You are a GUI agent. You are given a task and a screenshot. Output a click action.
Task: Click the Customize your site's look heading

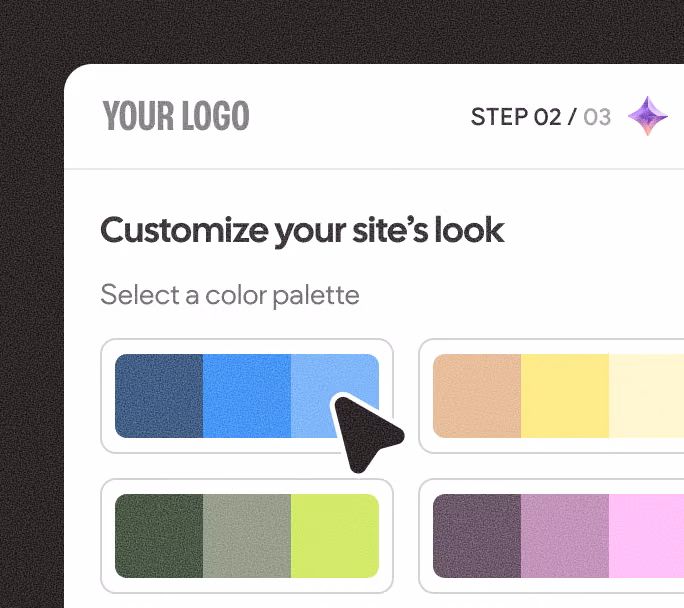click(302, 231)
